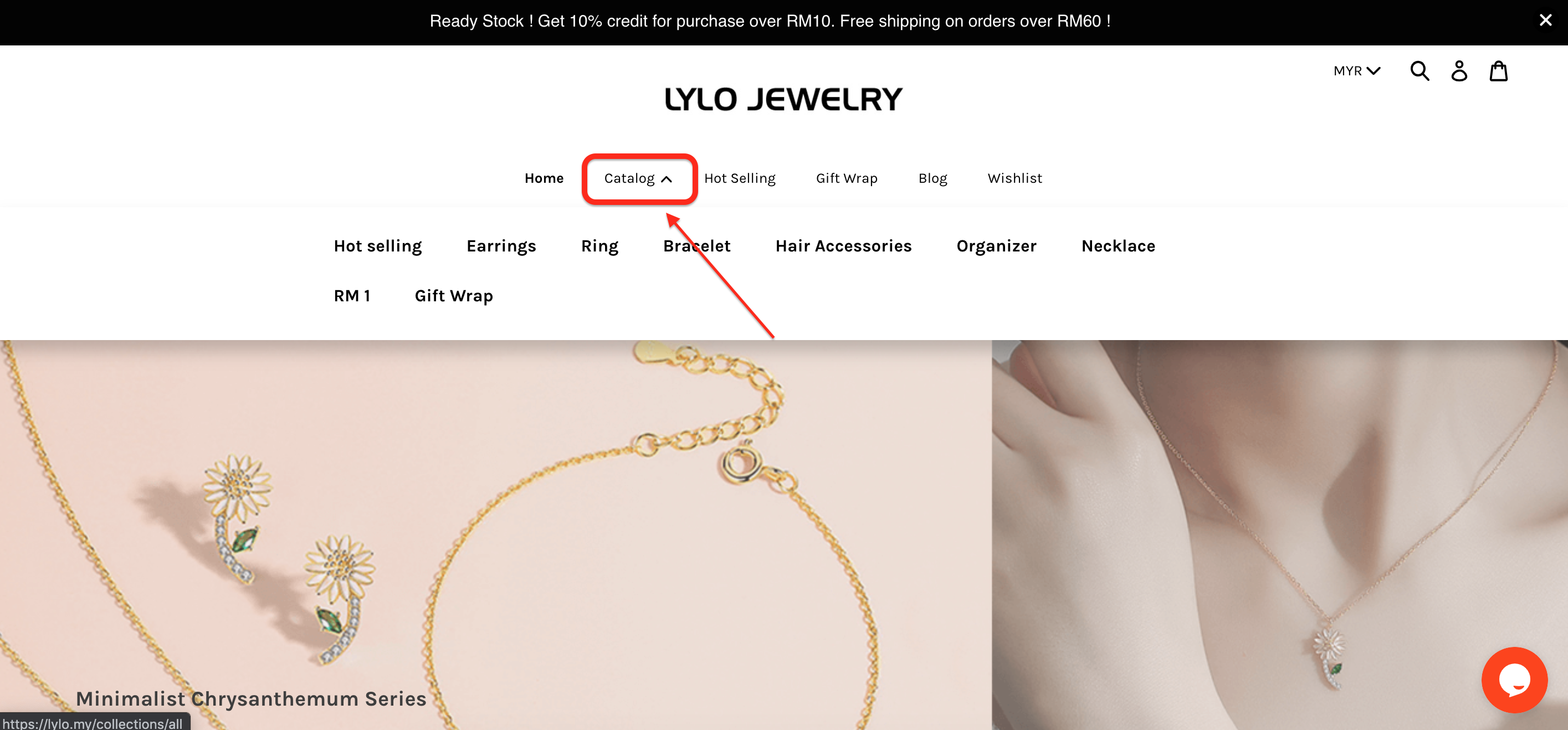
Task: Collapse the Catalog menu chevron
Action: coord(667,179)
